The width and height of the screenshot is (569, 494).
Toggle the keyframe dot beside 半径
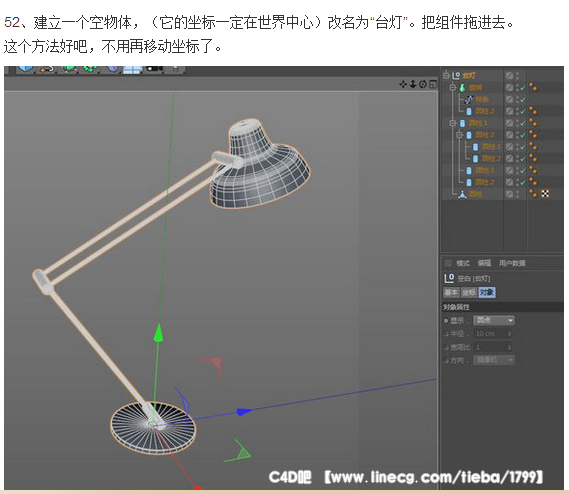(446, 334)
